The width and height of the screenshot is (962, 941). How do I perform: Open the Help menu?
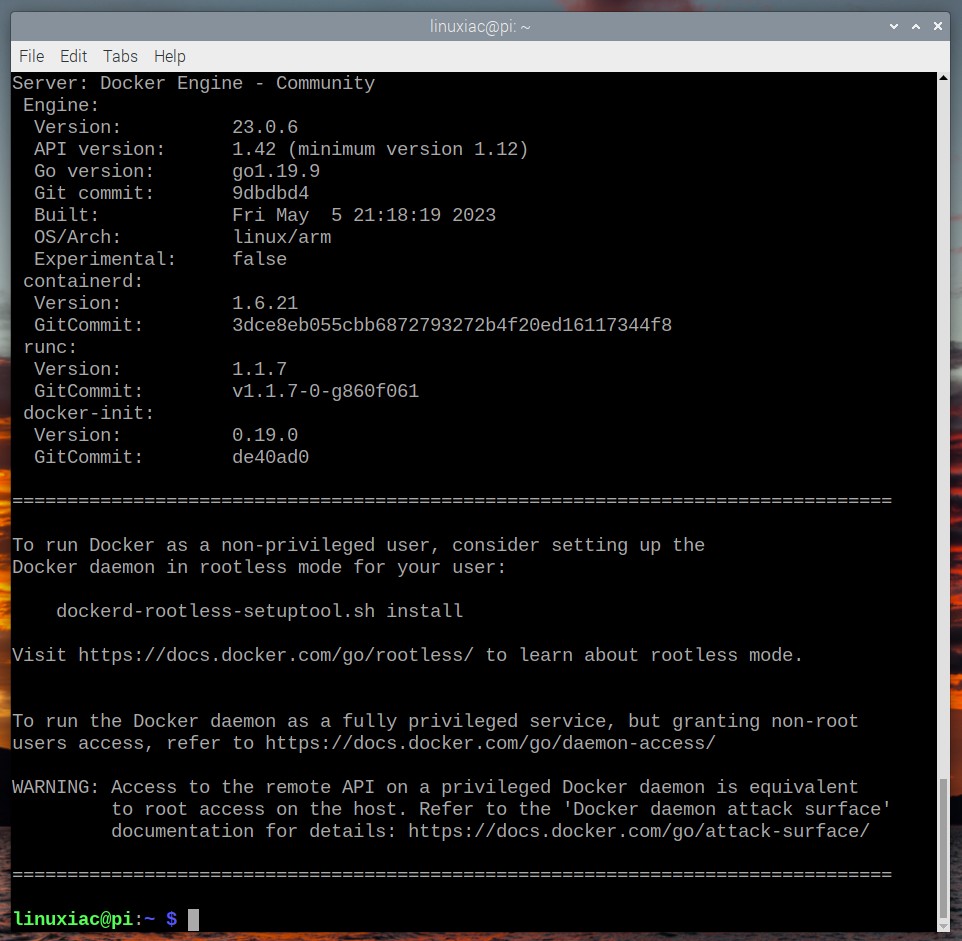click(x=169, y=56)
